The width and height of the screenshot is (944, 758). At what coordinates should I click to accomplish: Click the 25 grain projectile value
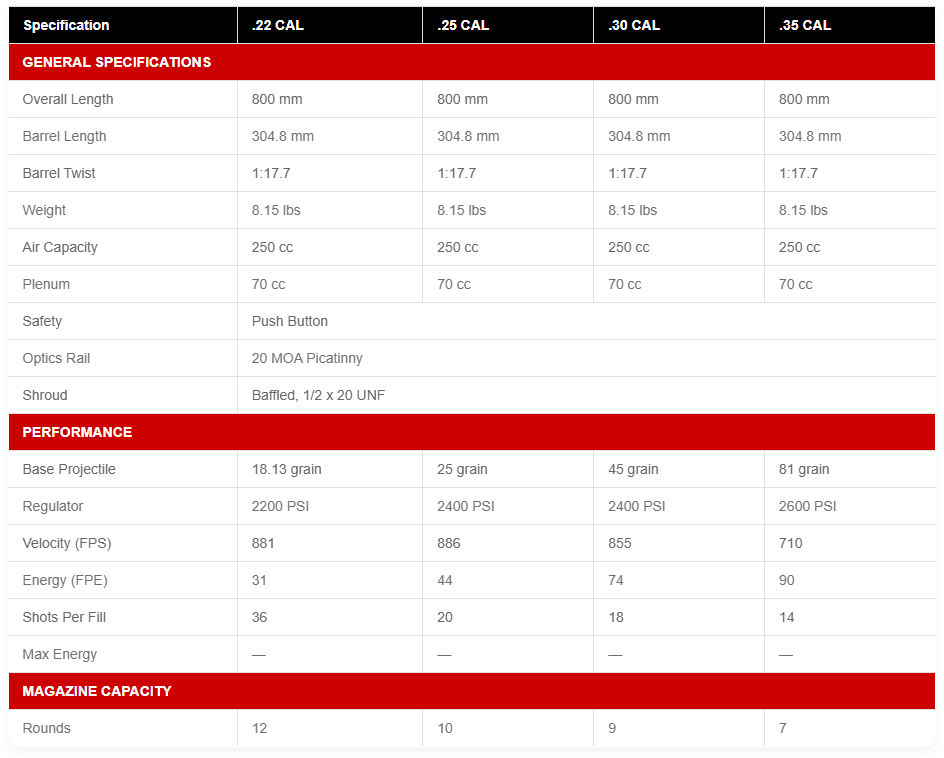point(462,470)
